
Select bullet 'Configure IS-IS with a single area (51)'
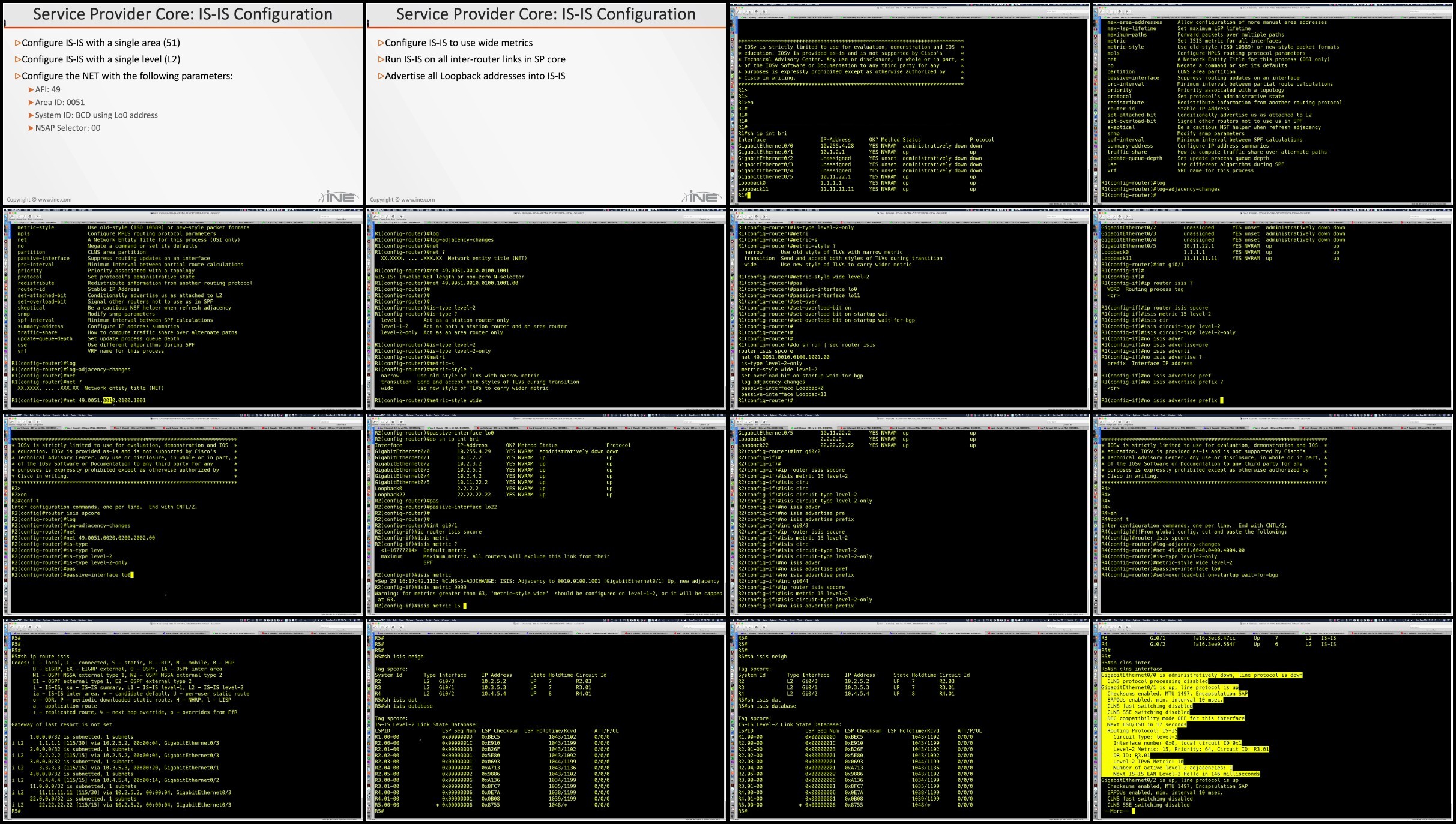click(x=101, y=43)
